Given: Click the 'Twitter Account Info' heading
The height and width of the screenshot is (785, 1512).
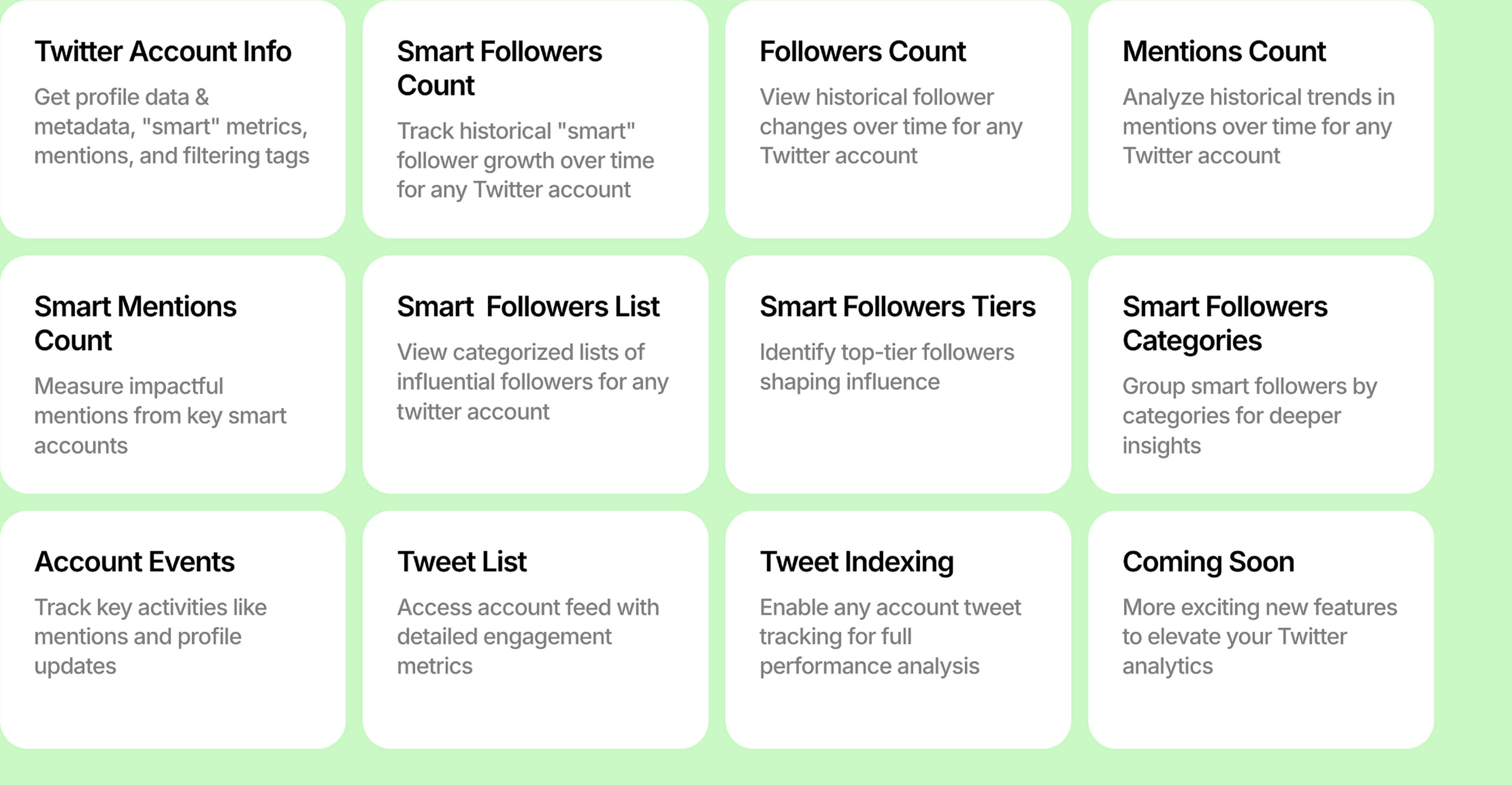Looking at the screenshot, I should pyautogui.click(x=163, y=52).
